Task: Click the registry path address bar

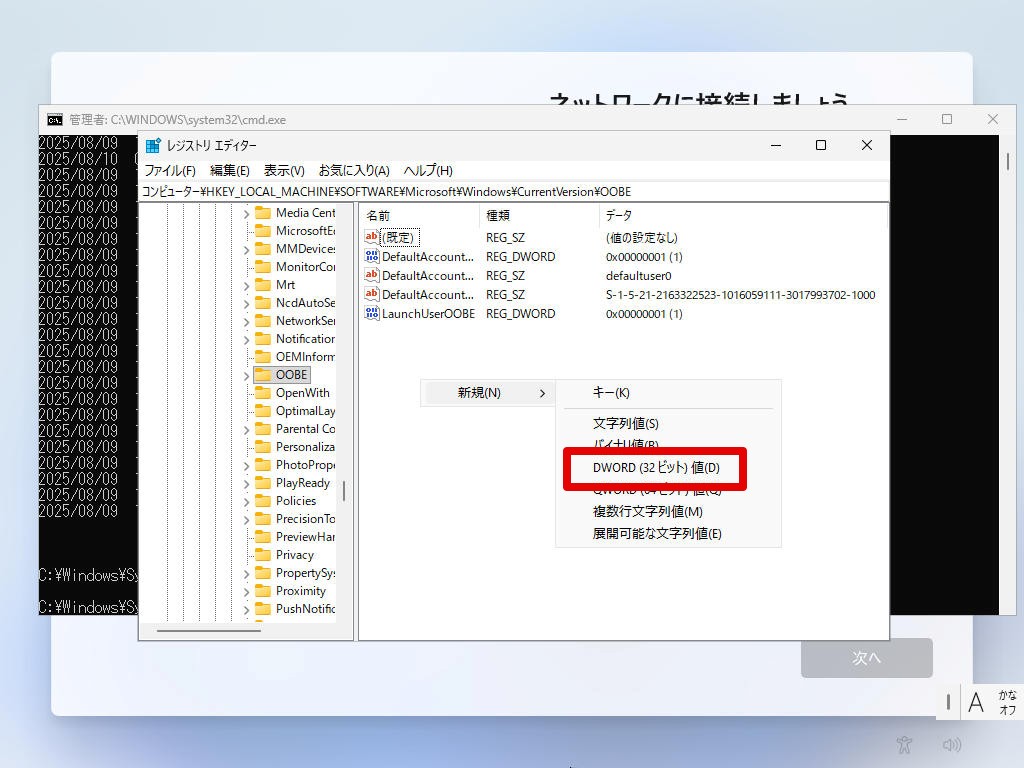Action: [x=514, y=191]
